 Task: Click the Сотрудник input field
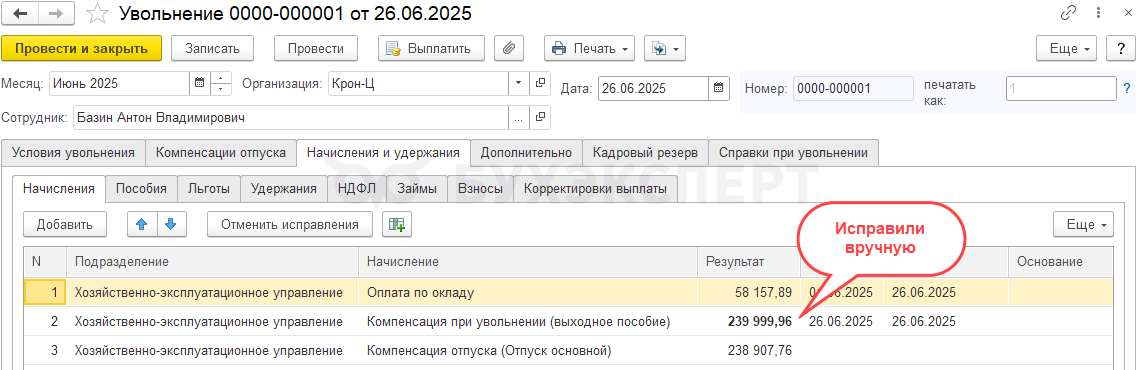coord(290,117)
